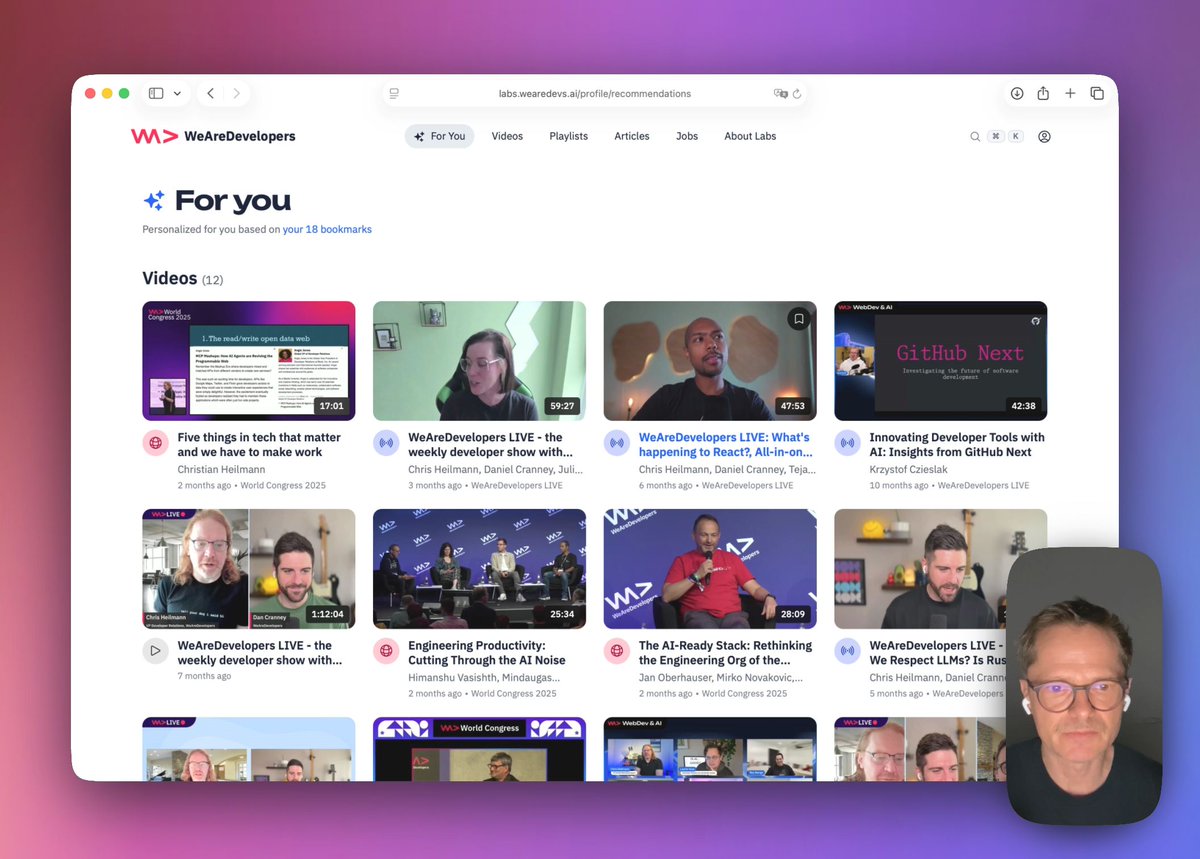Viewport: 1200px width, 859px height.
Task: Open the 28:09 red shirt speaker thumbnail
Action: [710, 569]
